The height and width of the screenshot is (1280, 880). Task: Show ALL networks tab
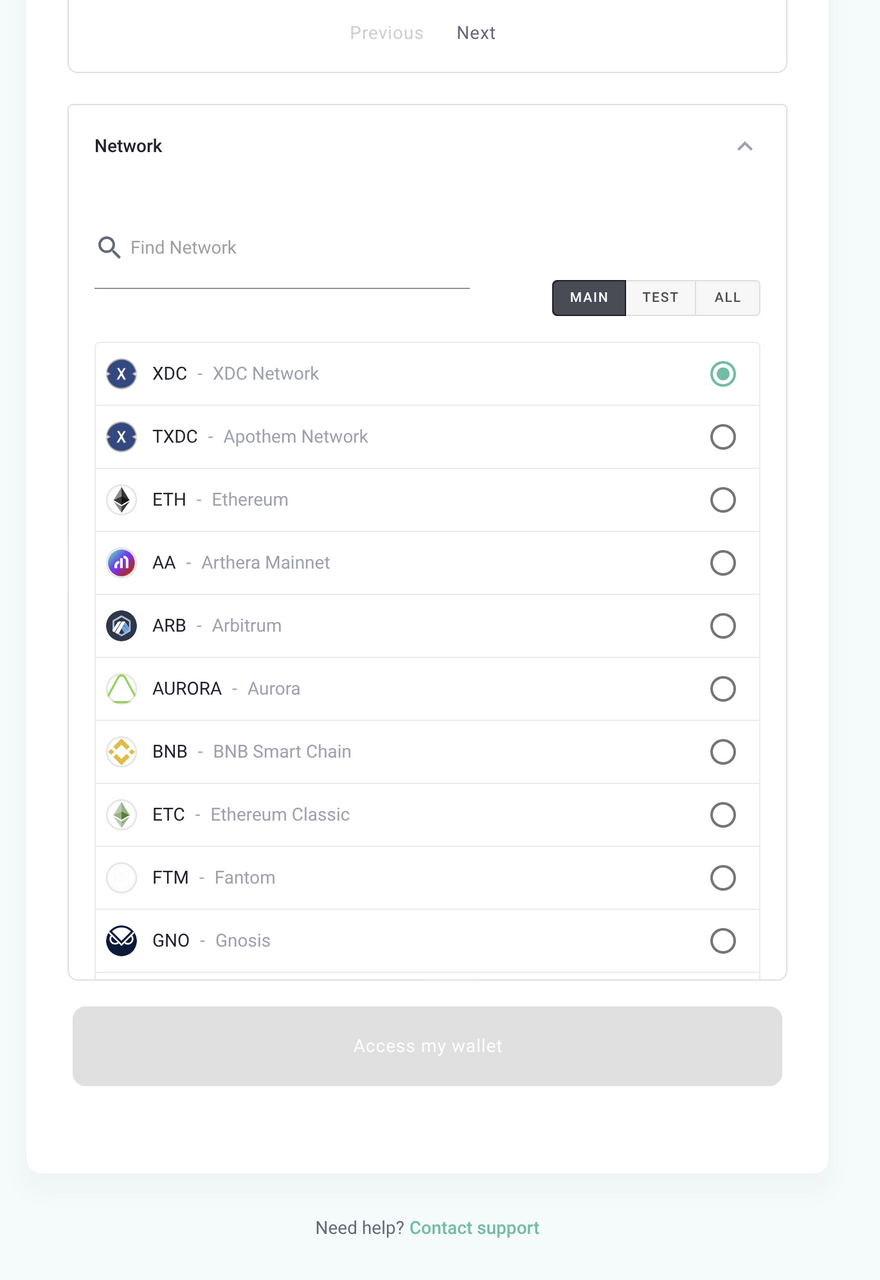[727, 298]
